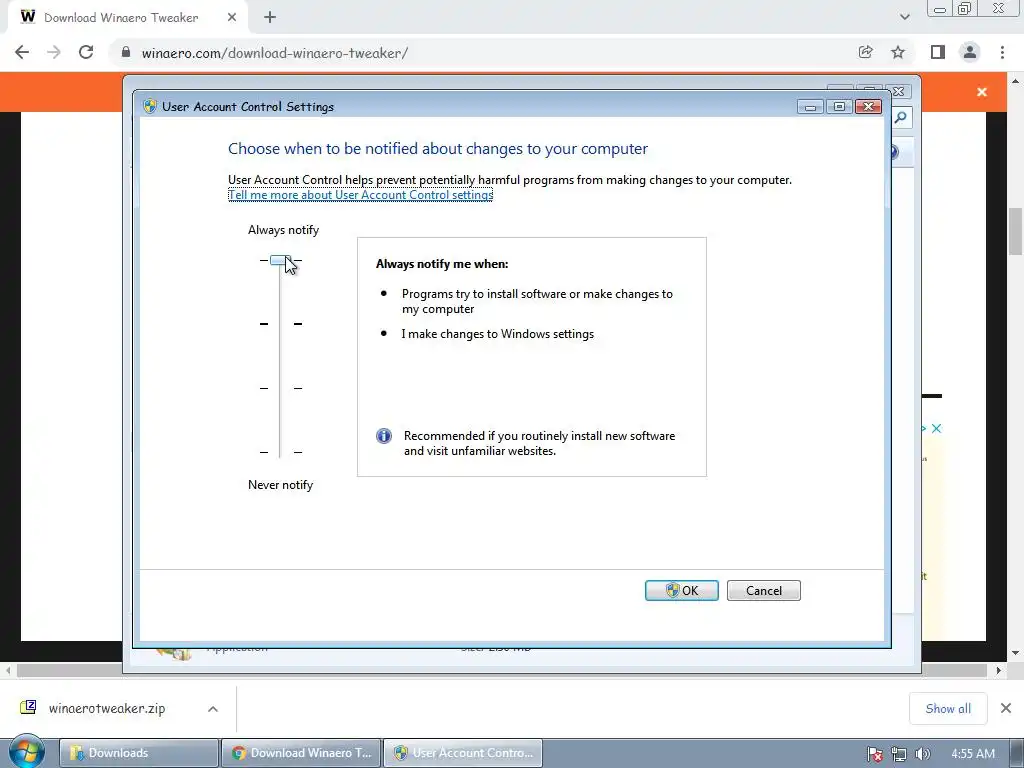This screenshot has height=768, width=1024.
Task: Click Show all downloads button
Action: point(948,709)
